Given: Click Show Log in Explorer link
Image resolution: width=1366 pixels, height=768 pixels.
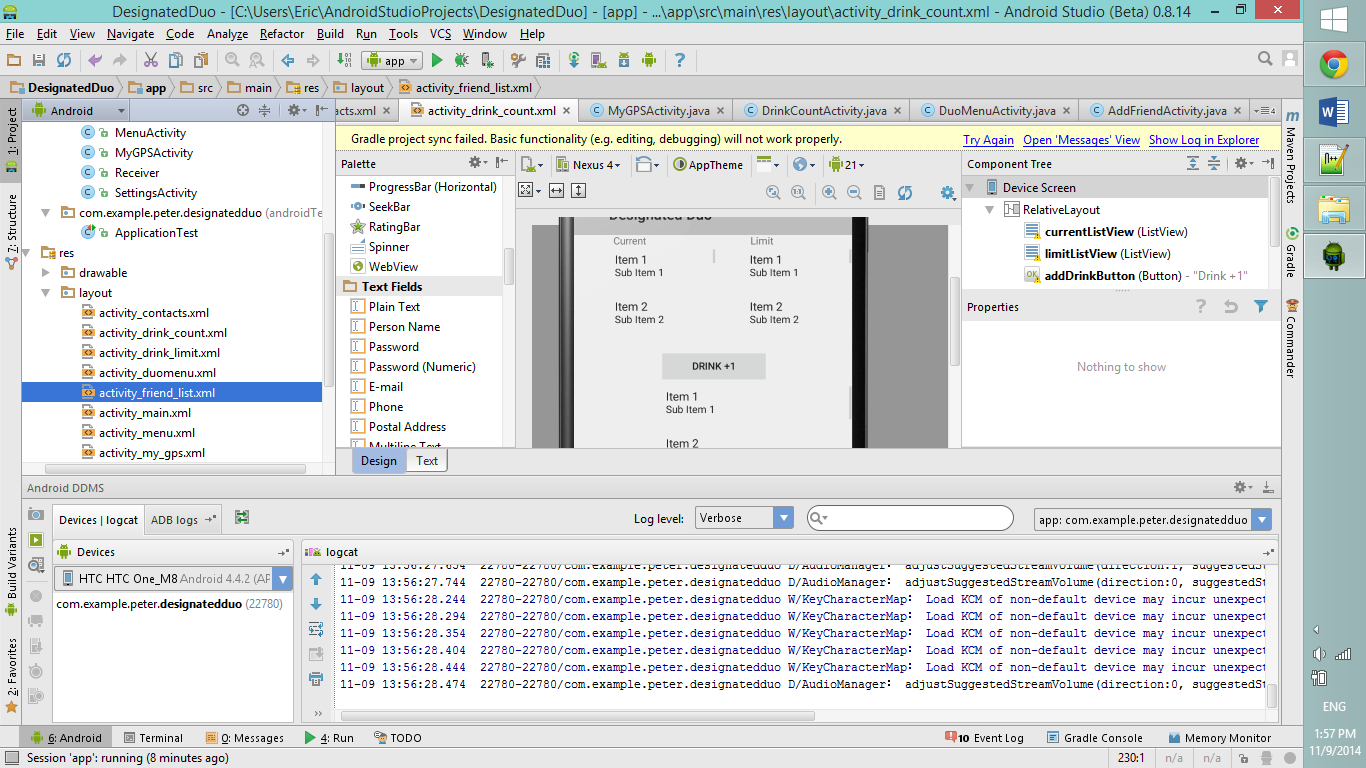Looking at the screenshot, I should (1204, 140).
